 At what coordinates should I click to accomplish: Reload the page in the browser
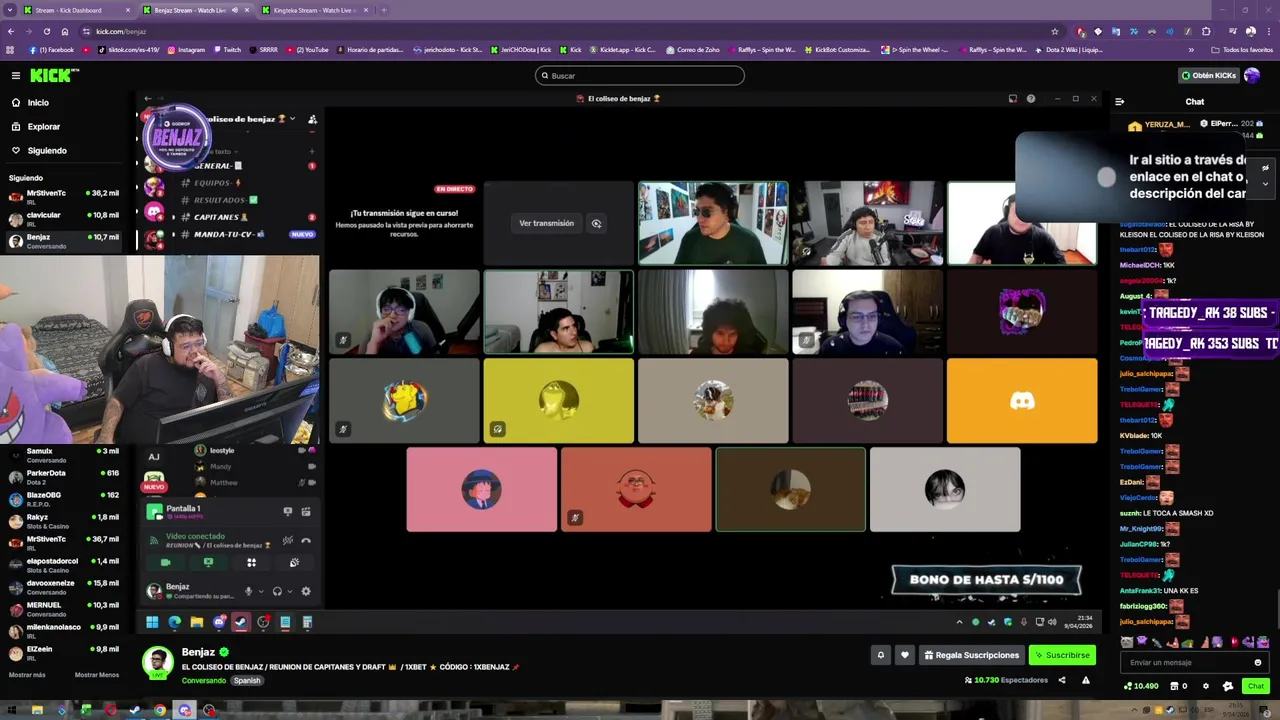pyautogui.click(x=47, y=31)
